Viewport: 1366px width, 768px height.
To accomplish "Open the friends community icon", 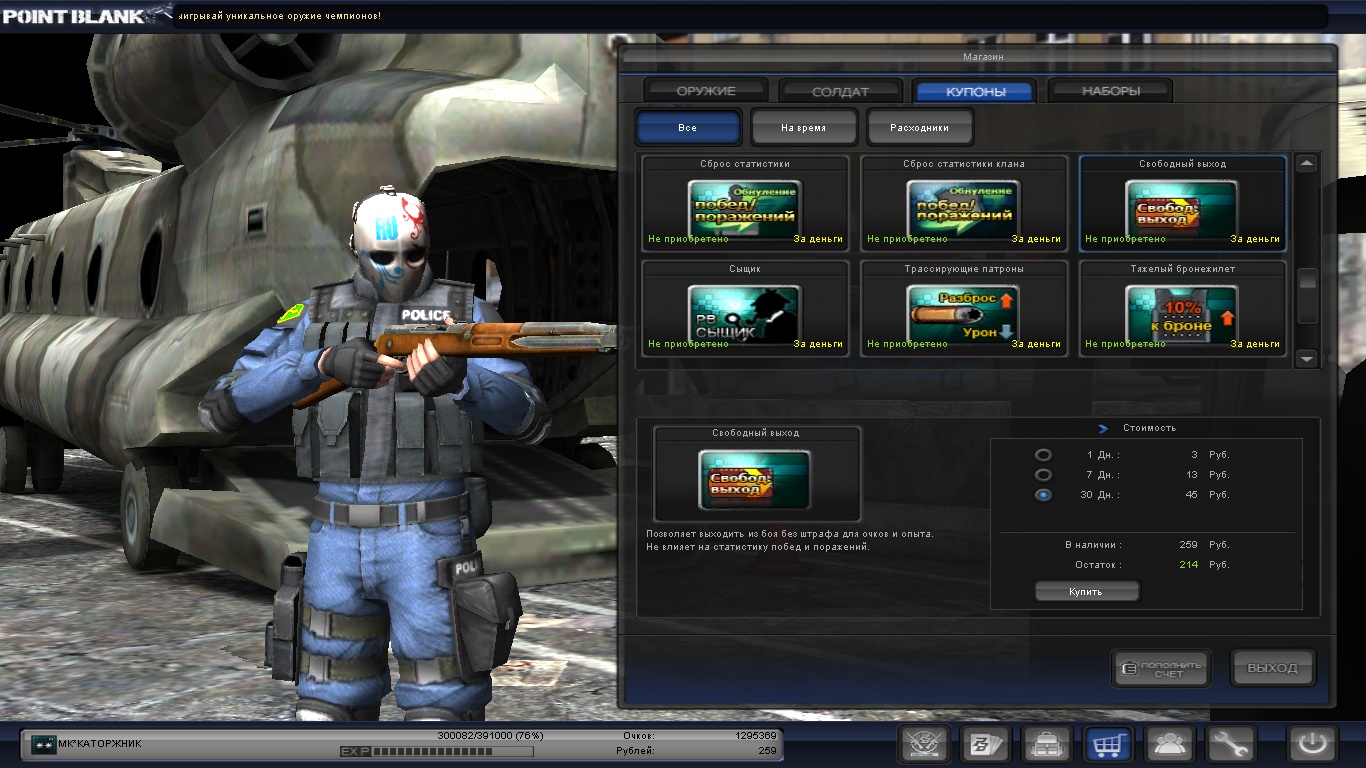I will point(1170,744).
